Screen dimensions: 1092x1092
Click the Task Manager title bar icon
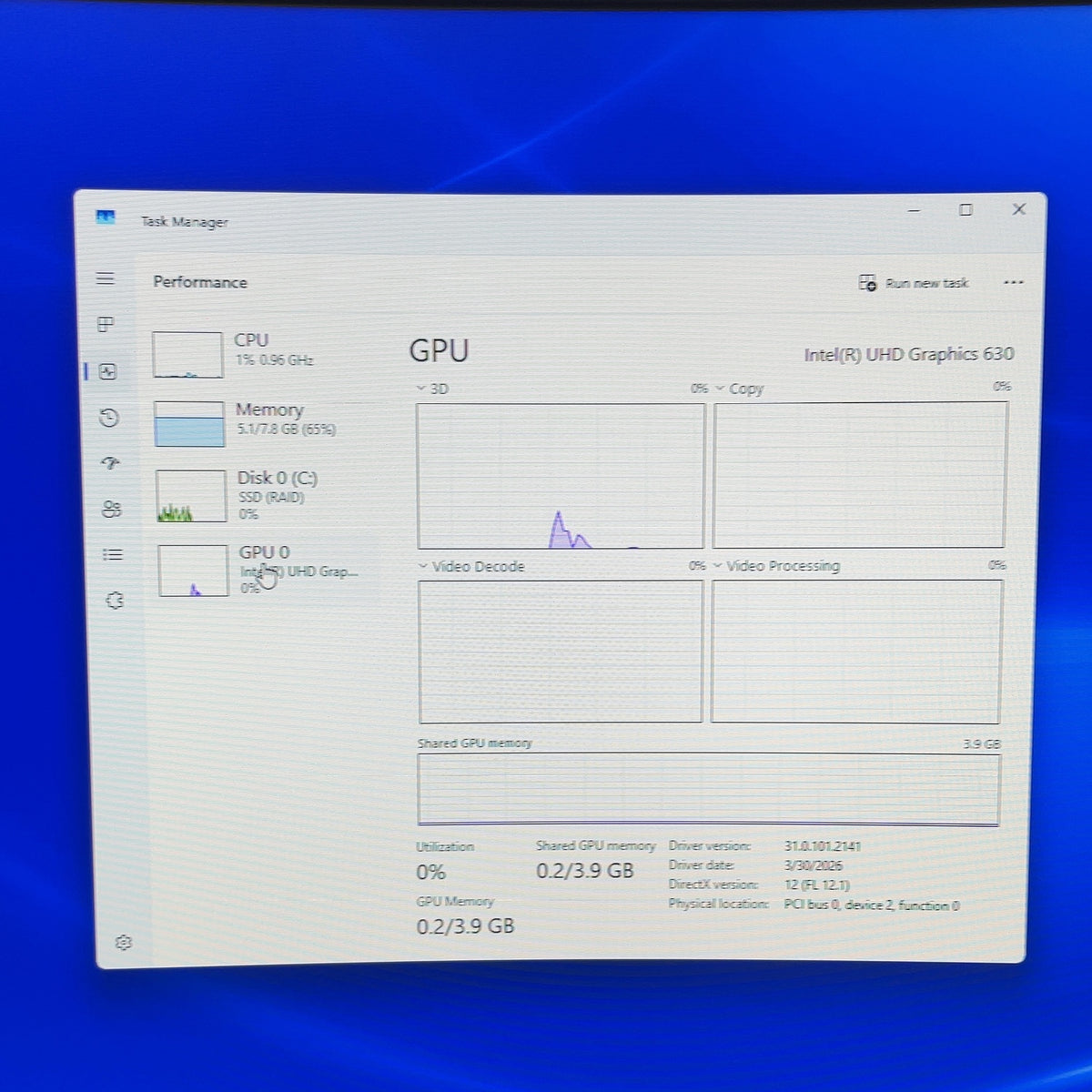pyautogui.click(x=106, y=217)
